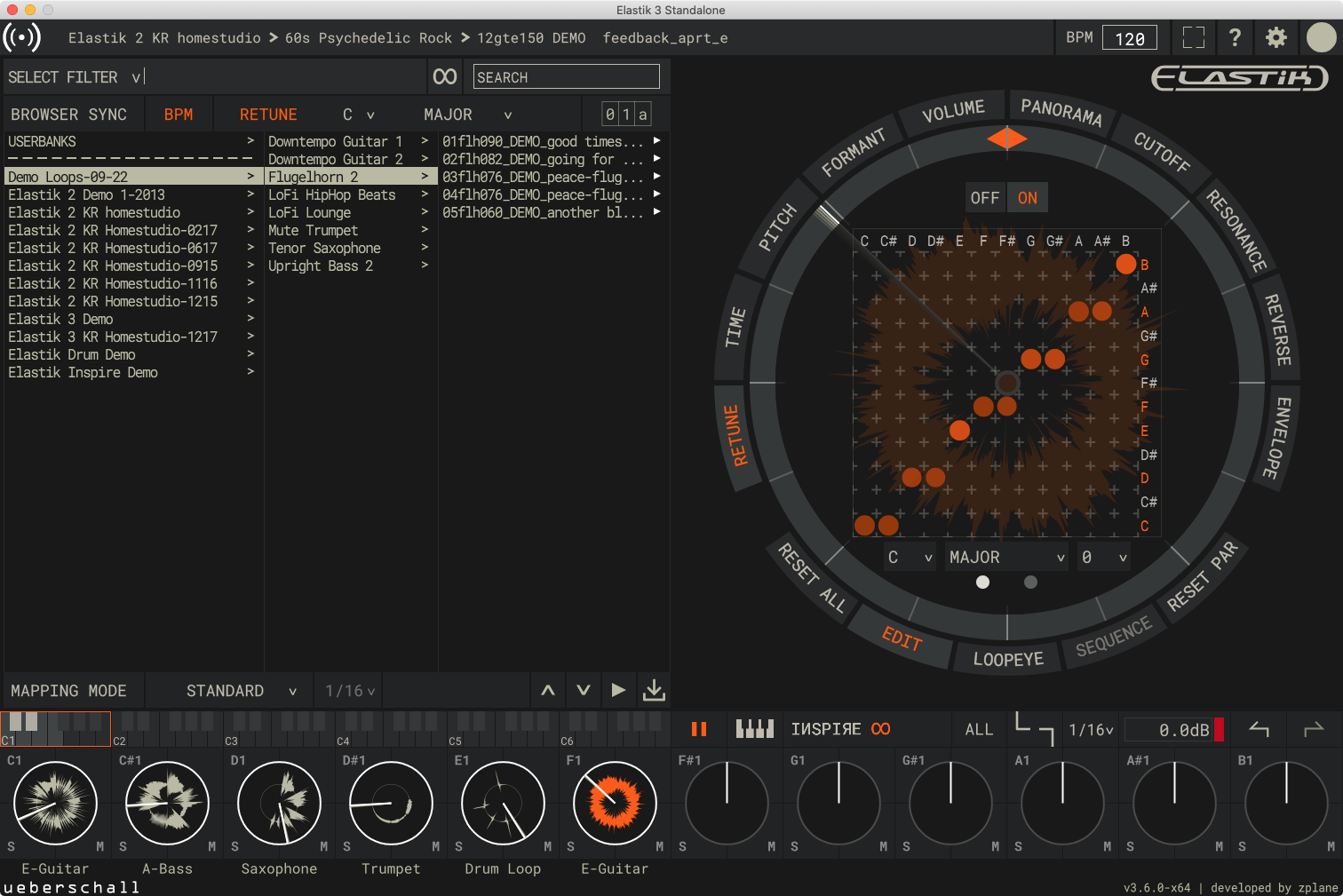This screenshot has width=1343, height=896.
Task: Click the download arrow icon in browser
Action: click(x=654, y=690)
